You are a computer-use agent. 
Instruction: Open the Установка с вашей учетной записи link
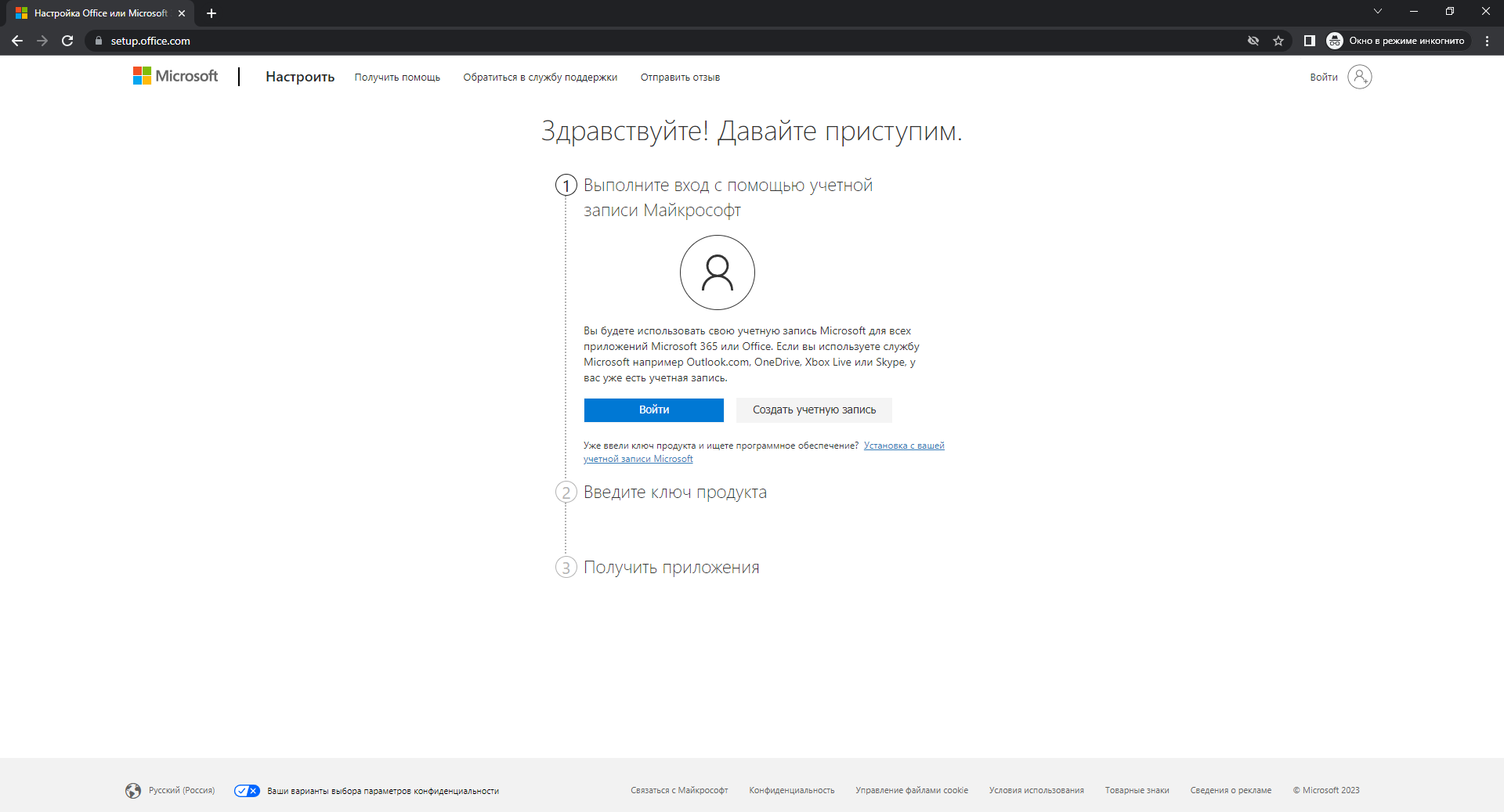tap(764, 452)
